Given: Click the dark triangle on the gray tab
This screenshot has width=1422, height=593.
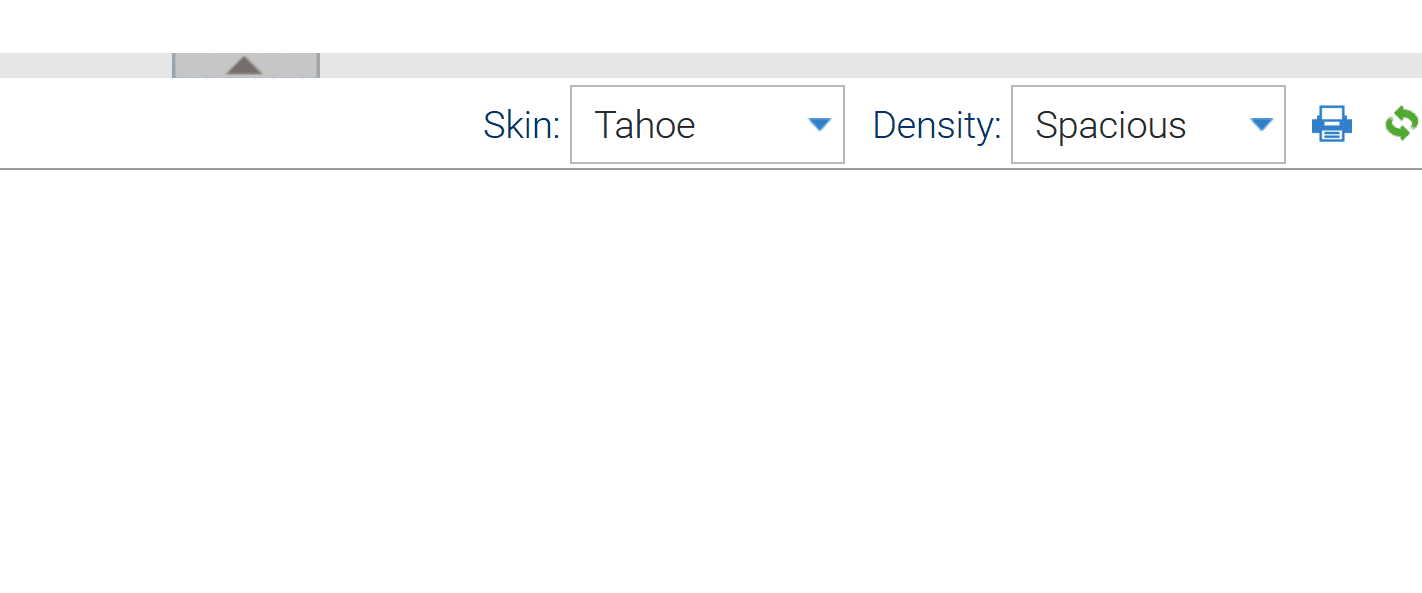Looking at the screenshot, I should (245, 66).
